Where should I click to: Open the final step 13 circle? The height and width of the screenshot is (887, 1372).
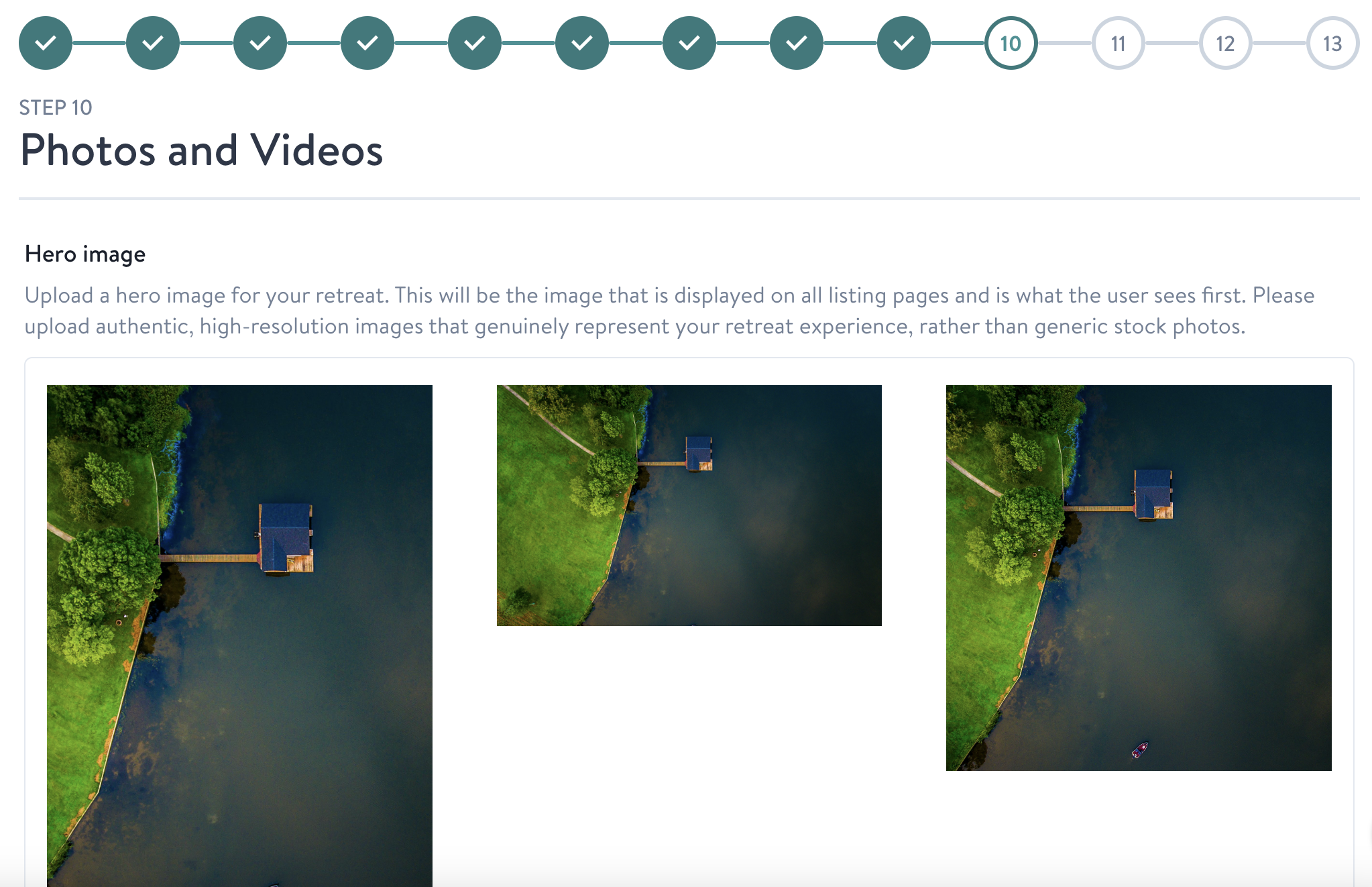coord(1333,43)
